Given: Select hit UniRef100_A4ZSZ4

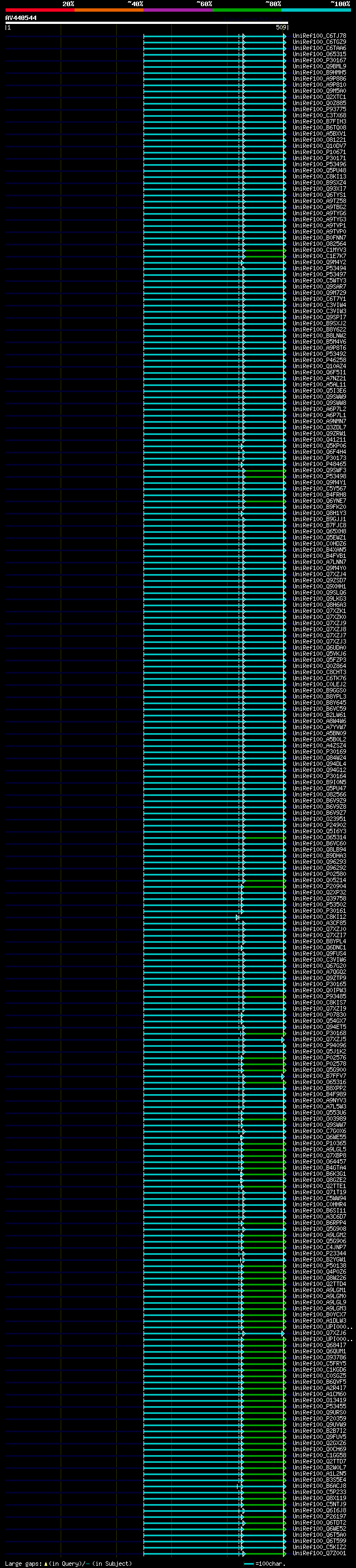Looking at the screenshot, I should pyautogui.click(x=319, y=746).
